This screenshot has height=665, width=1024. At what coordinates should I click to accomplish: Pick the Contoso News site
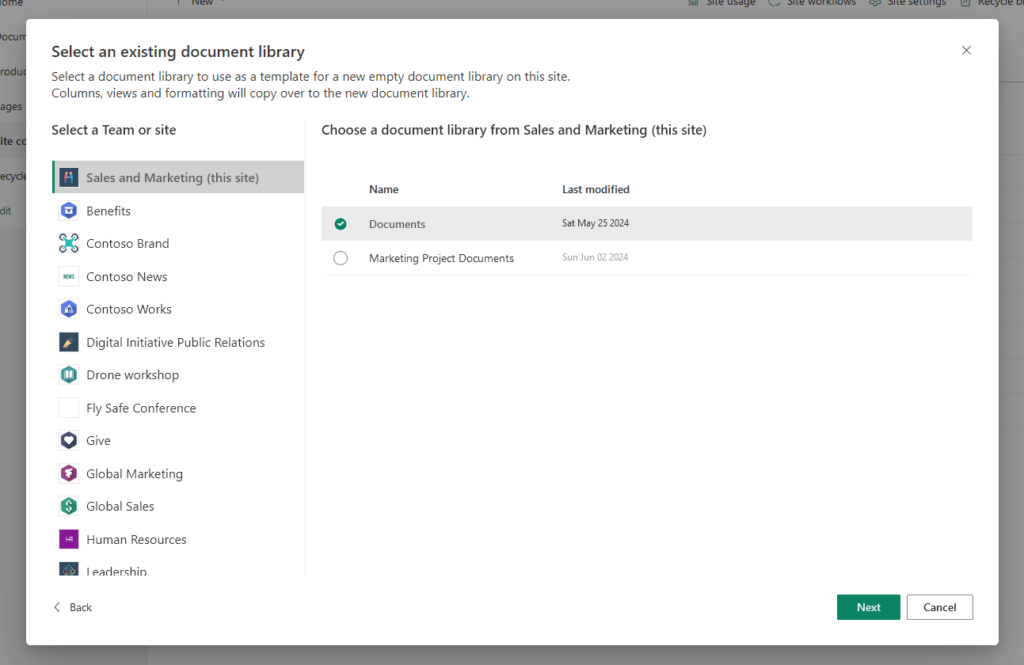(x=178, y=276)
